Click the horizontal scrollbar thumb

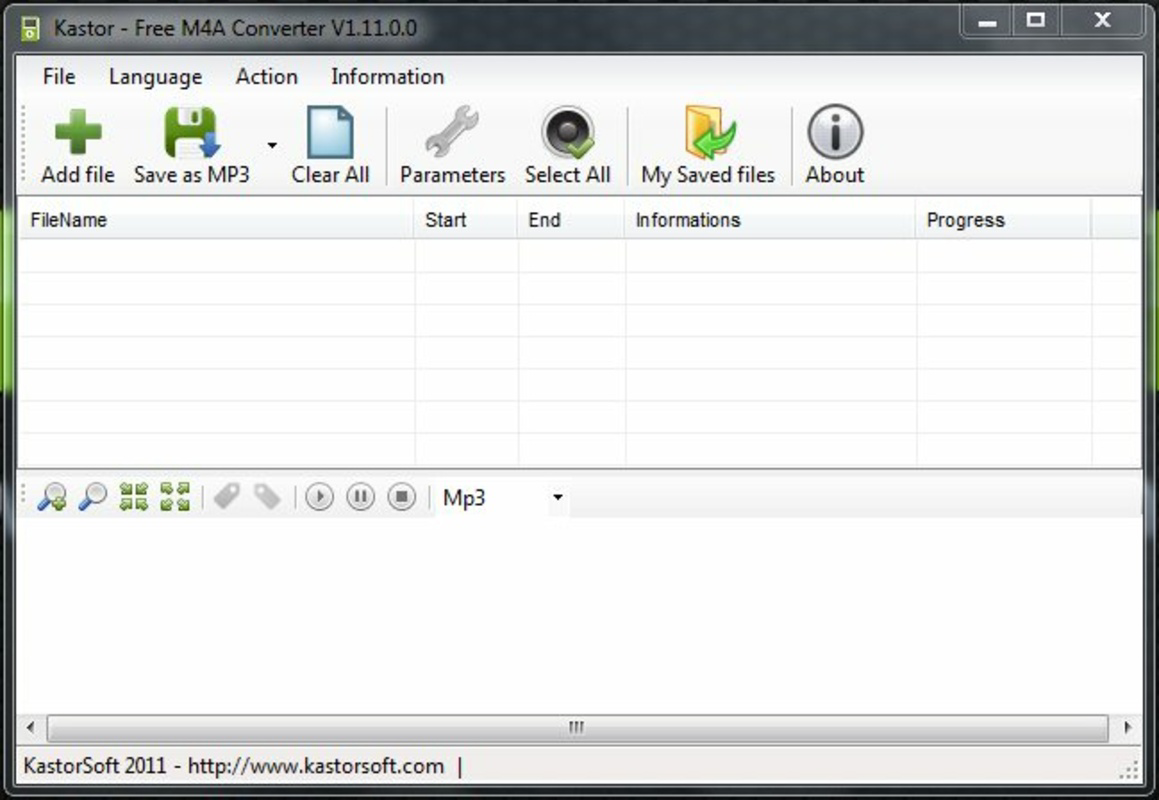[577, 728]
